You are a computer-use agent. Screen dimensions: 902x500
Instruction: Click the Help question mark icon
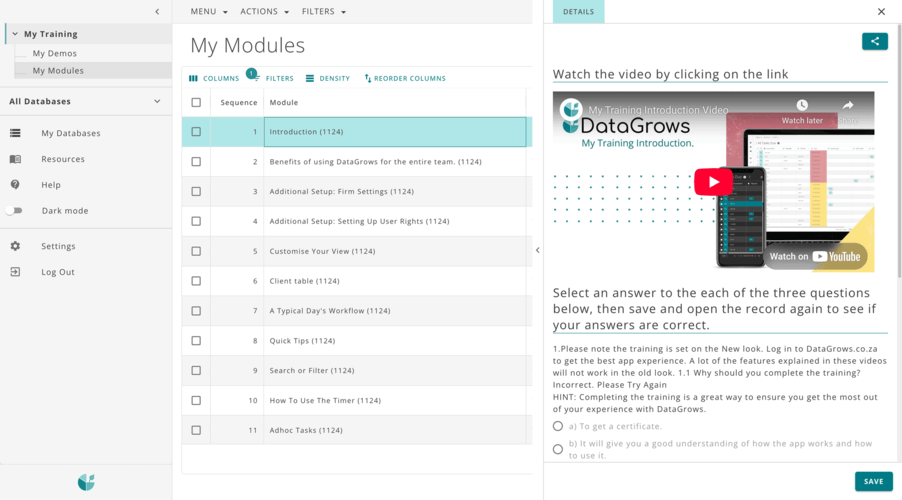tap(15, 185)
